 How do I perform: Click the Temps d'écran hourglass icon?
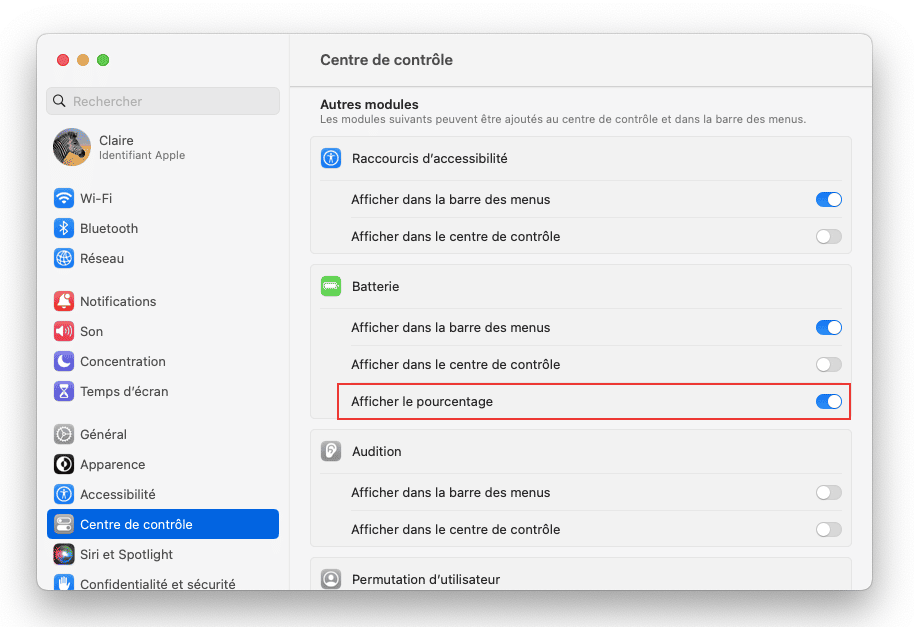pos(64,391)
